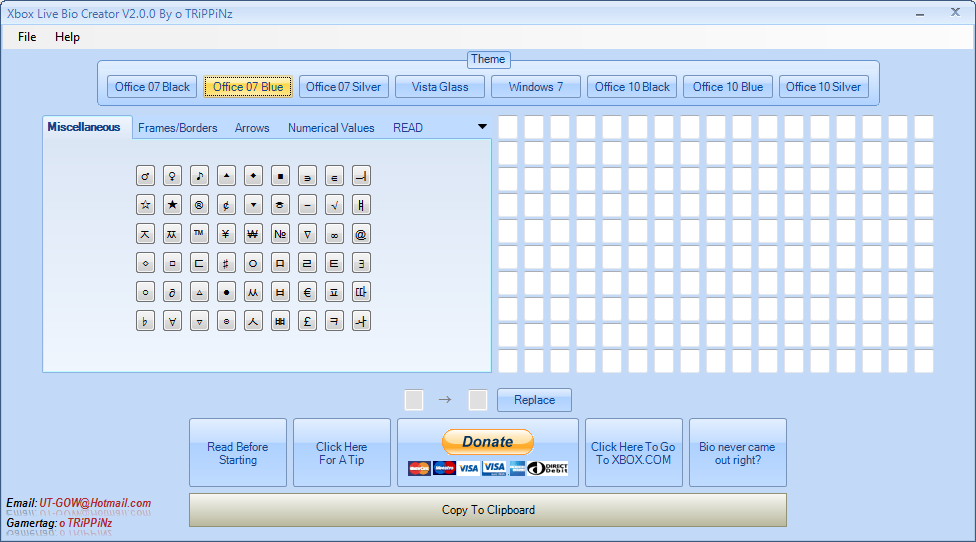
Task: Insert the cent sign ¢
Action: point(226,205)
